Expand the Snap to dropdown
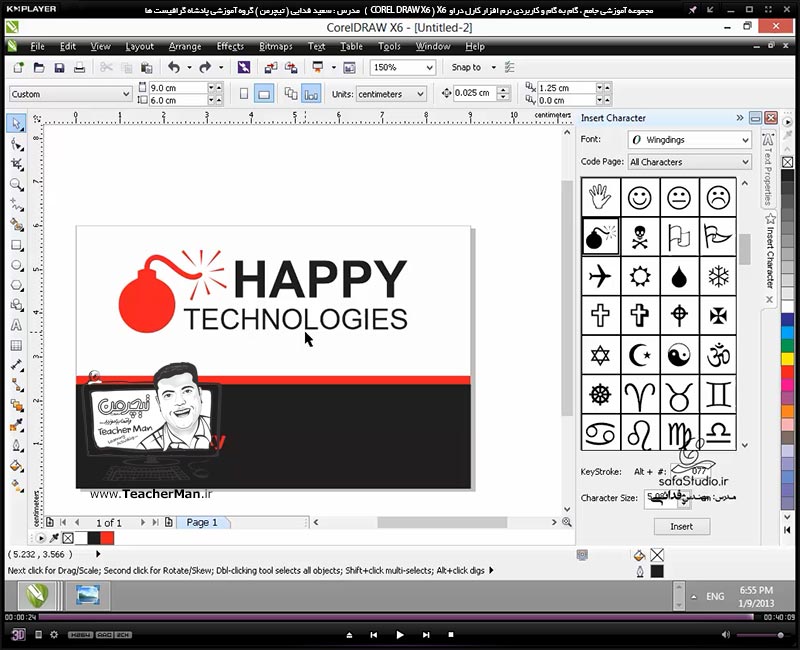The image size is (800, 650). (x=493, y=67)
